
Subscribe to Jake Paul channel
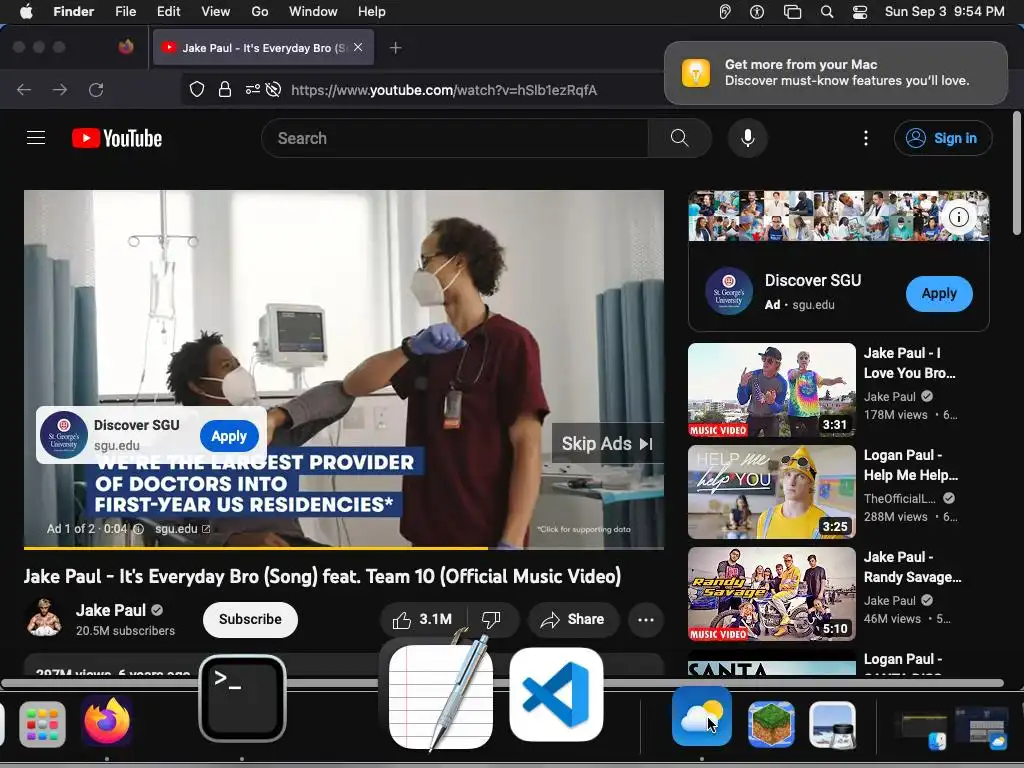(x=250, y=619)
